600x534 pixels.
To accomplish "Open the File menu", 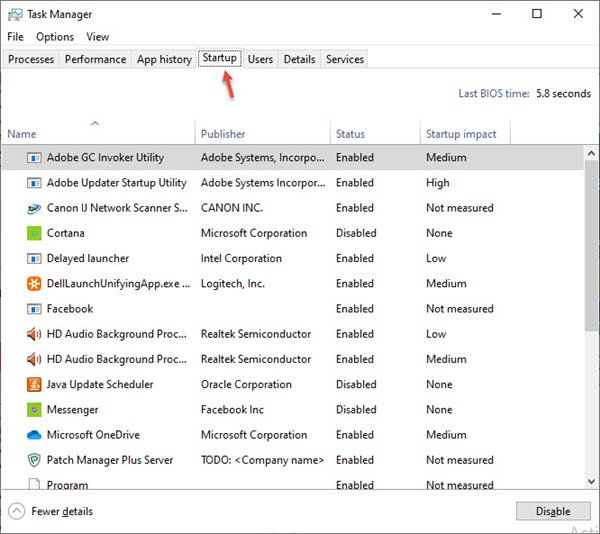I will tap(15, 37).
